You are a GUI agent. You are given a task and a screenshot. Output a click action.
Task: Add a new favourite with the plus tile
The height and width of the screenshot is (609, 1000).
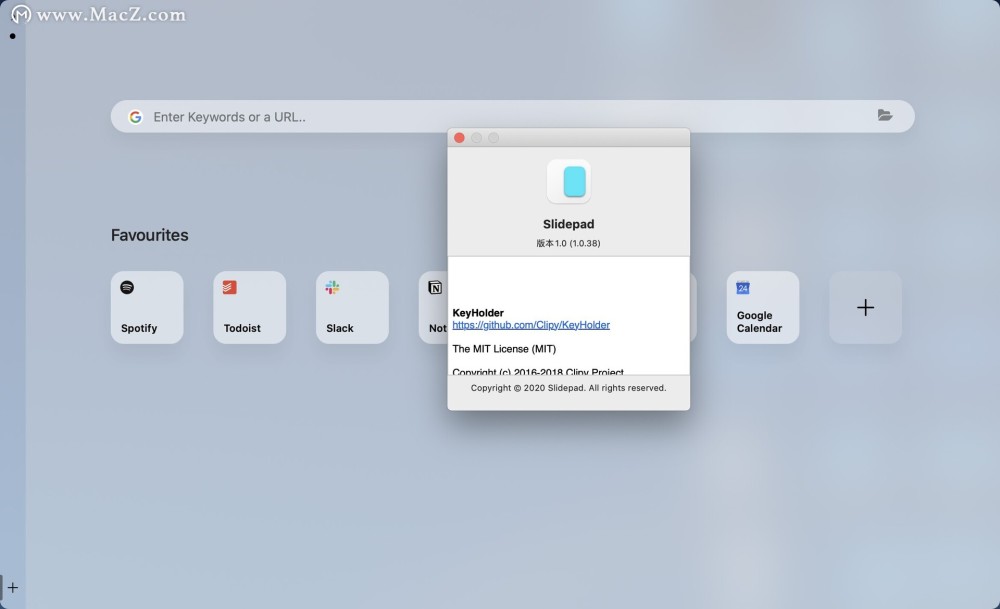click(x=865, y=307)
